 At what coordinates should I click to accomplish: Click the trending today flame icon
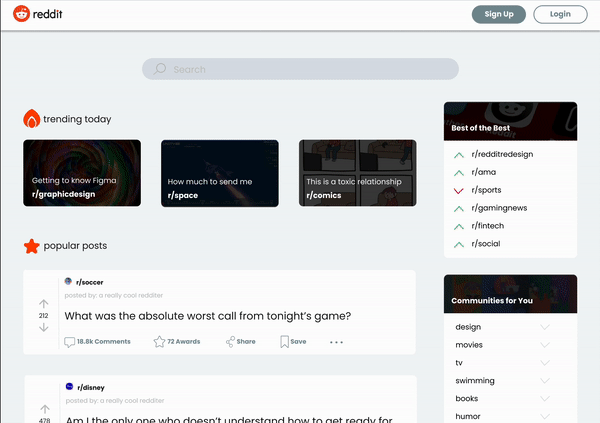[32, 119]
